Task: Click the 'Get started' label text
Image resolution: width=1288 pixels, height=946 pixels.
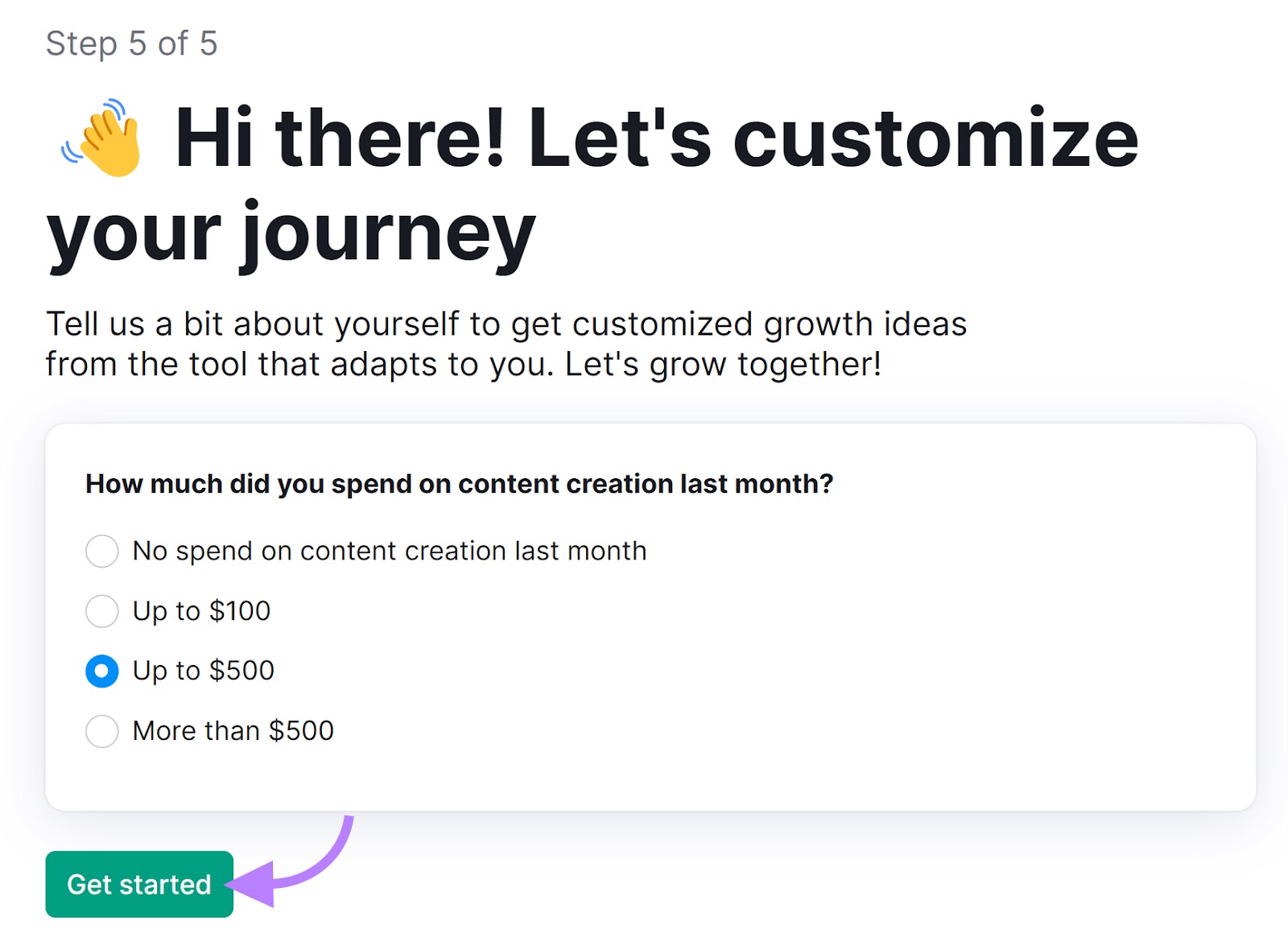Action: (x=138, y=883)
